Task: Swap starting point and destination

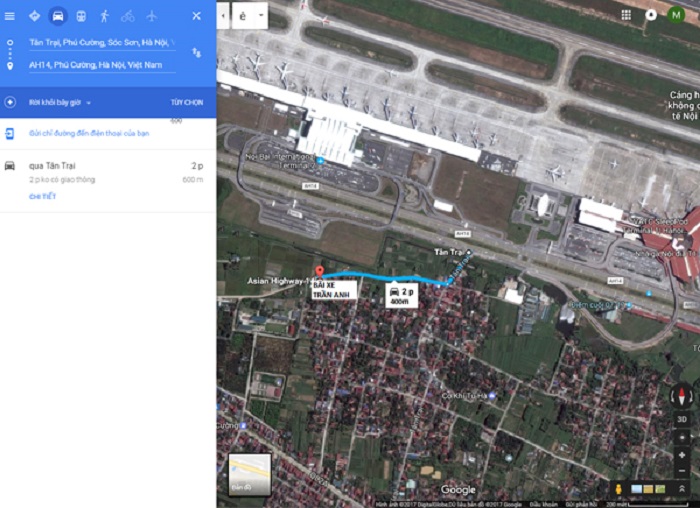Action: point(196,53)
